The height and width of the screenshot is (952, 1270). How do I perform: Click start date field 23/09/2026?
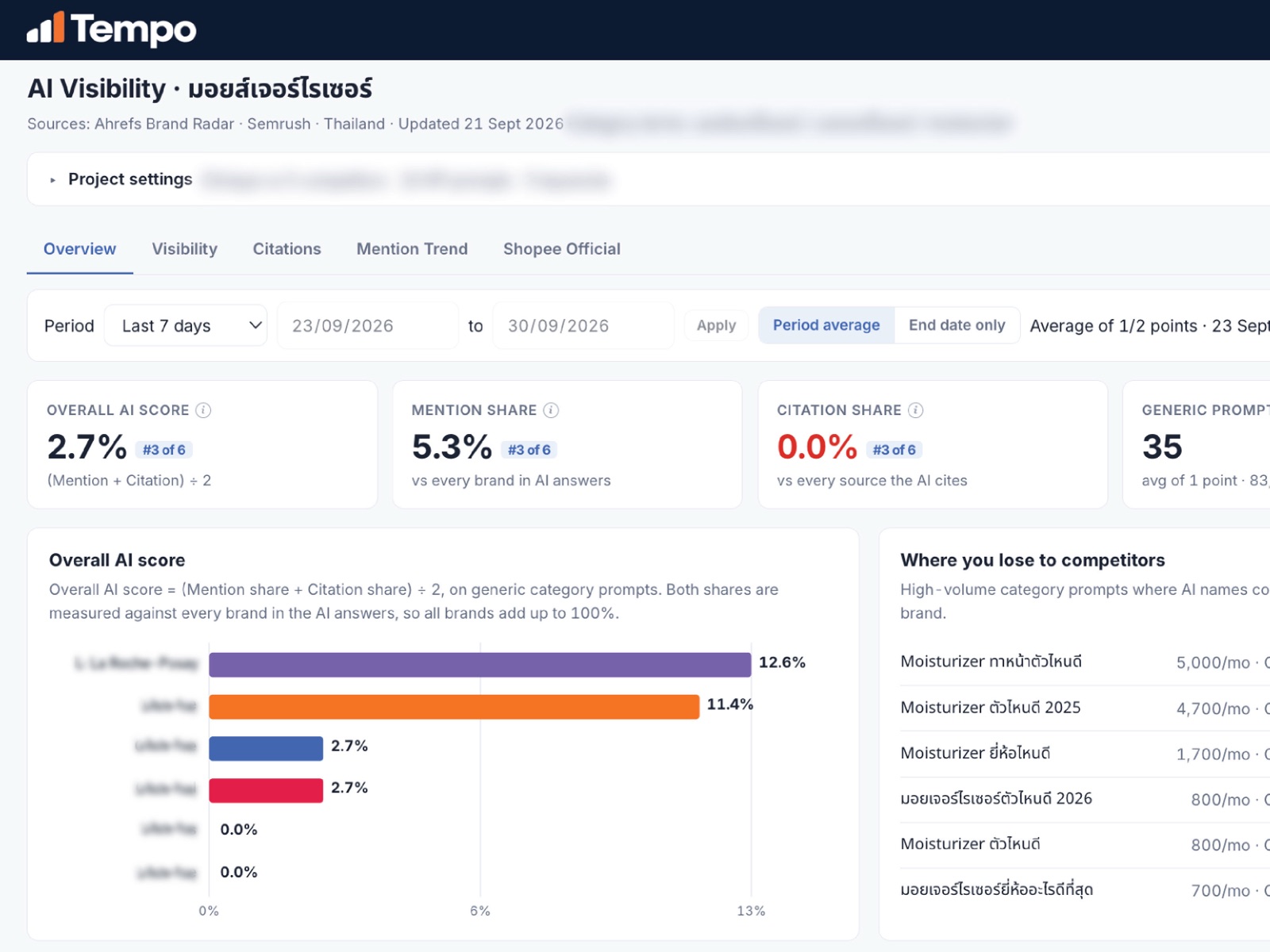(368, 326)
